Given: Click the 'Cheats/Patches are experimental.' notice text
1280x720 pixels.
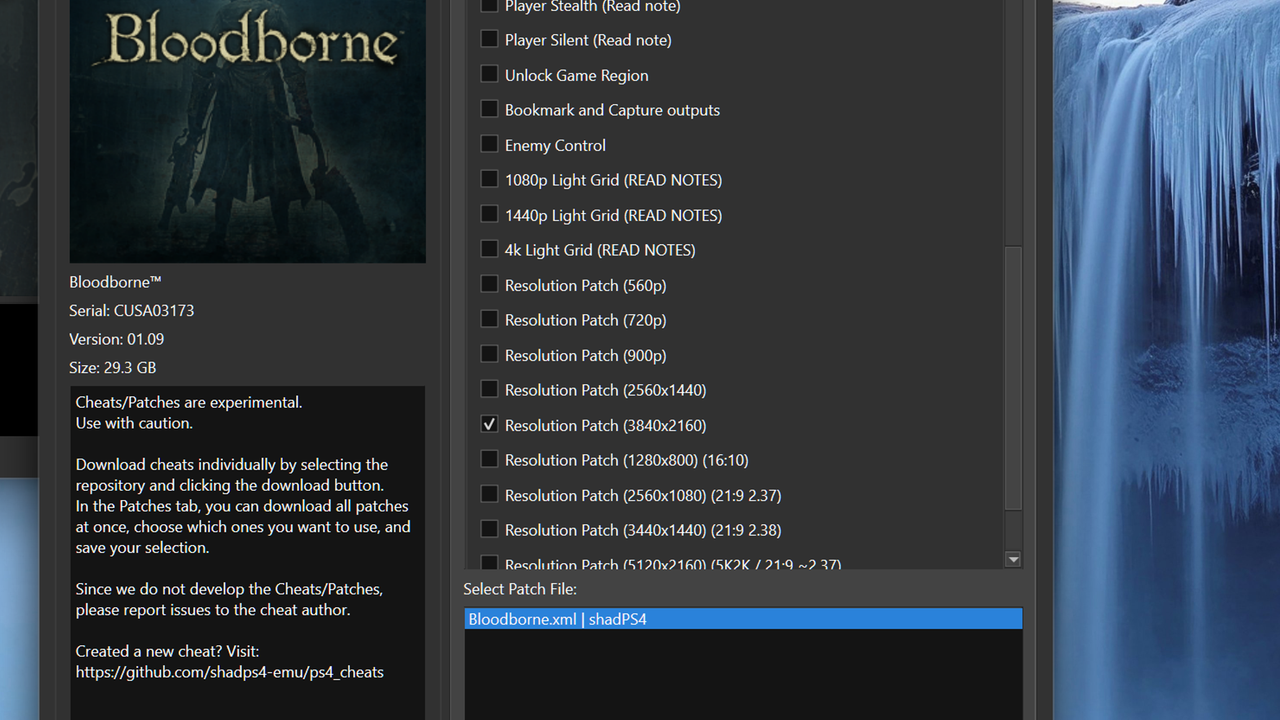Looking at the screenshot, I should coord(188,402).
